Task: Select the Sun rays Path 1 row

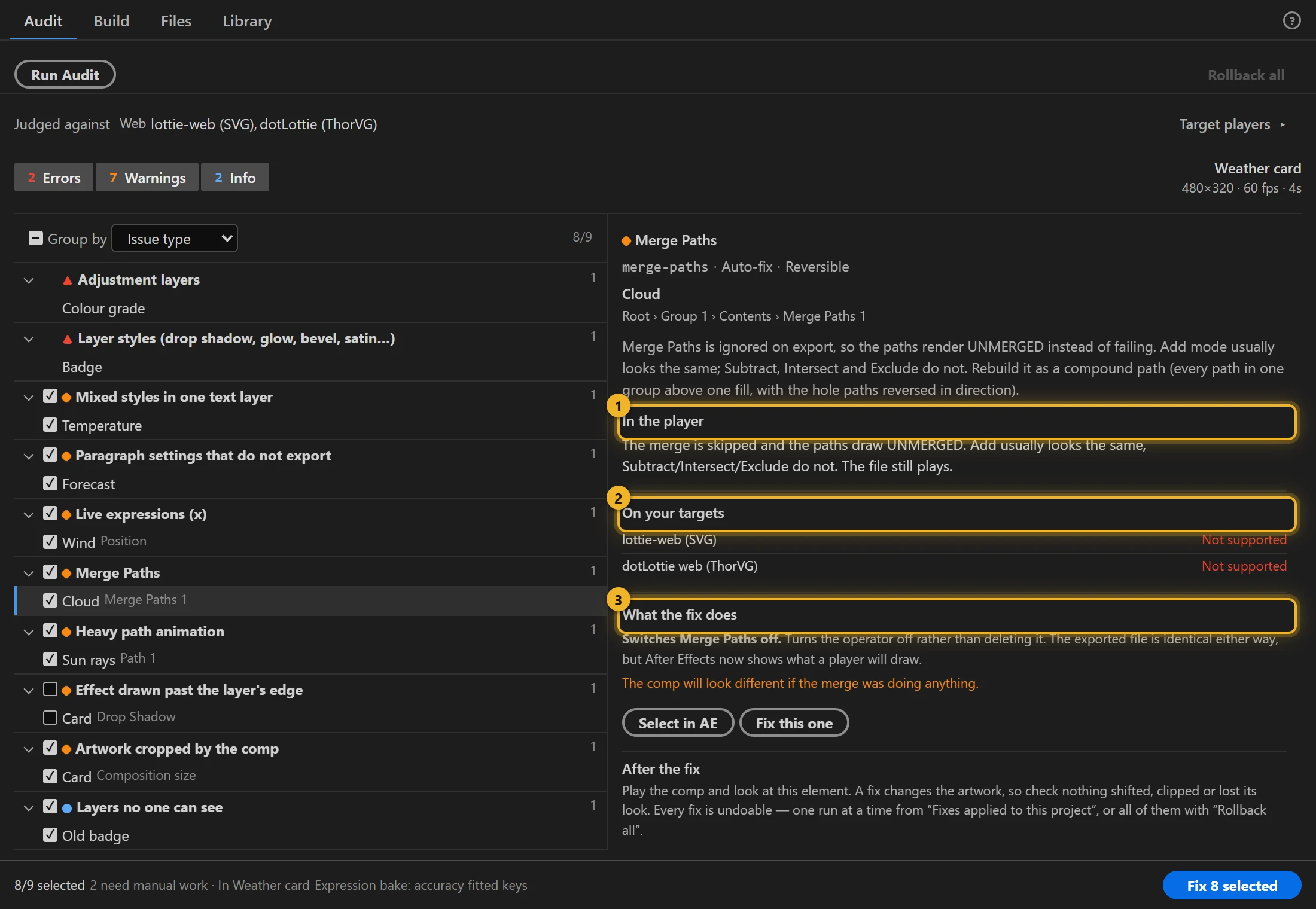Action: point(310,660)
